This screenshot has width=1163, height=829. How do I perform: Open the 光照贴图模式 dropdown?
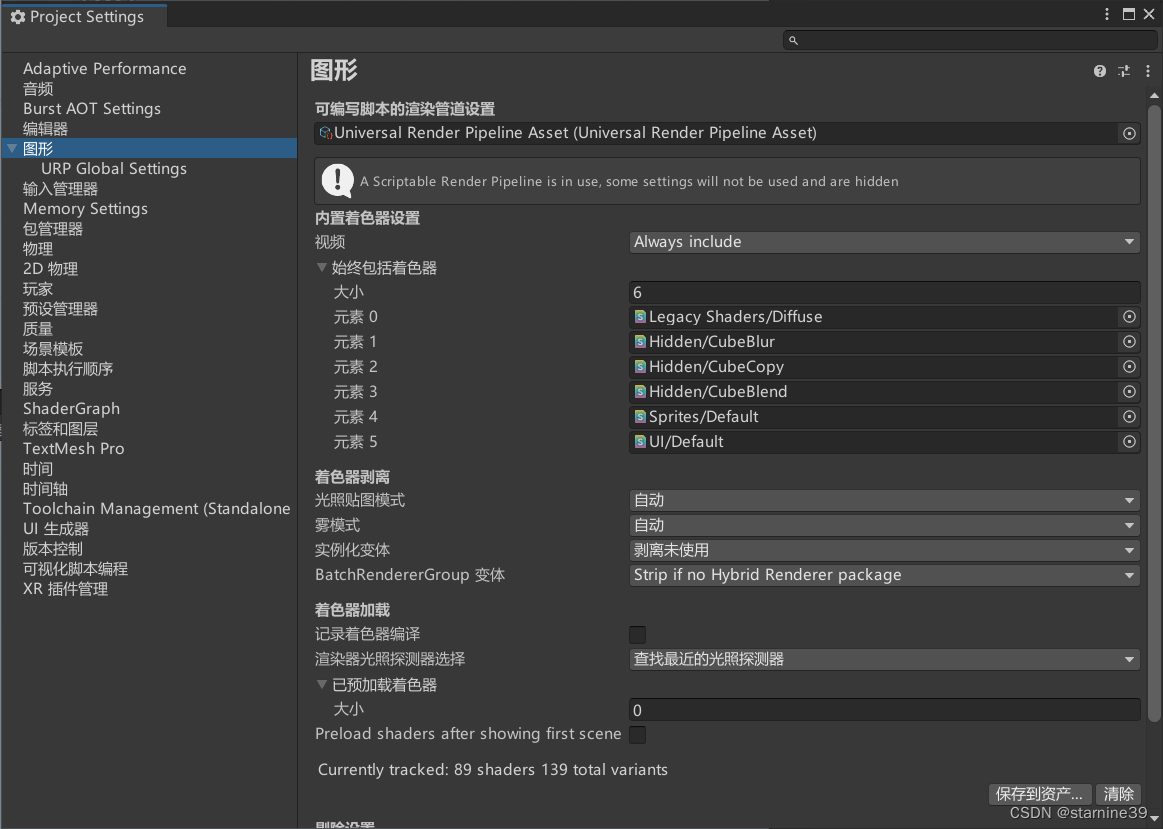tap(884, 501)
